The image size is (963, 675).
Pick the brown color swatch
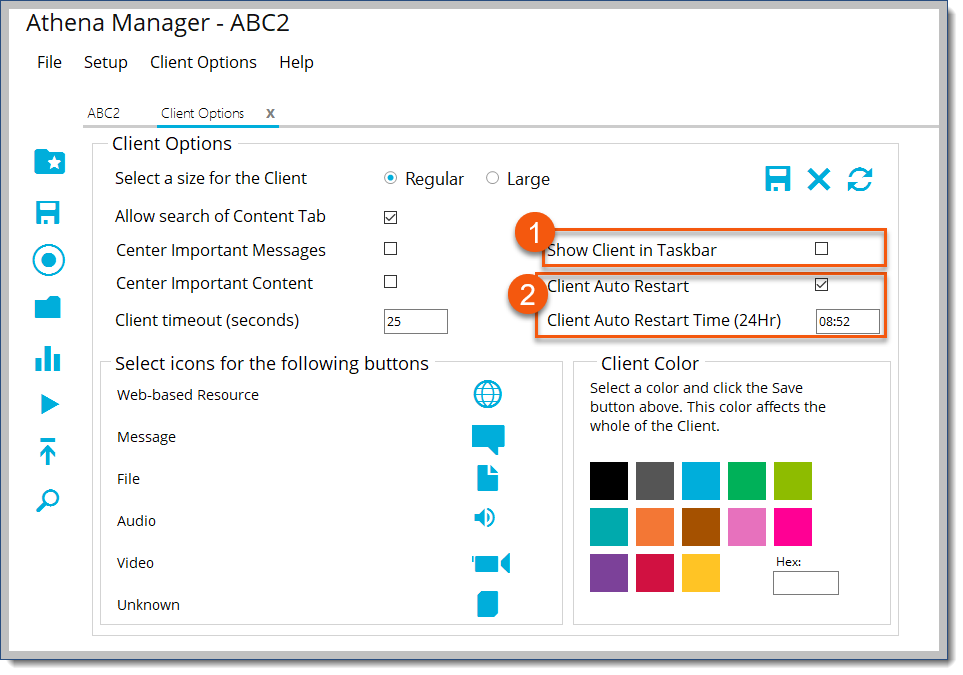(701, 527)
